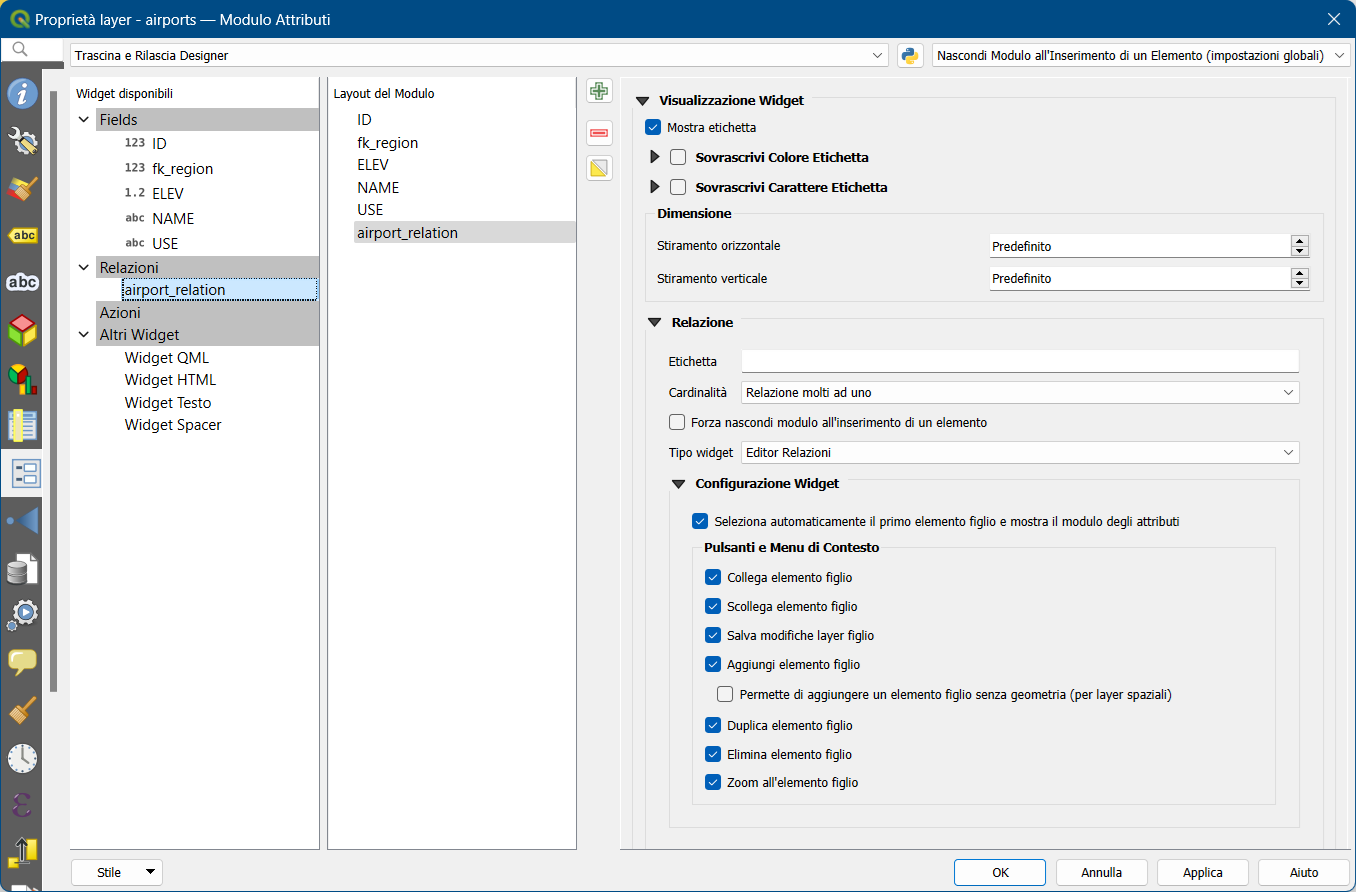Open the Source settings wrench icon
The width and height of the screenshot is (1356, 892).
click(x=22, y=141)
